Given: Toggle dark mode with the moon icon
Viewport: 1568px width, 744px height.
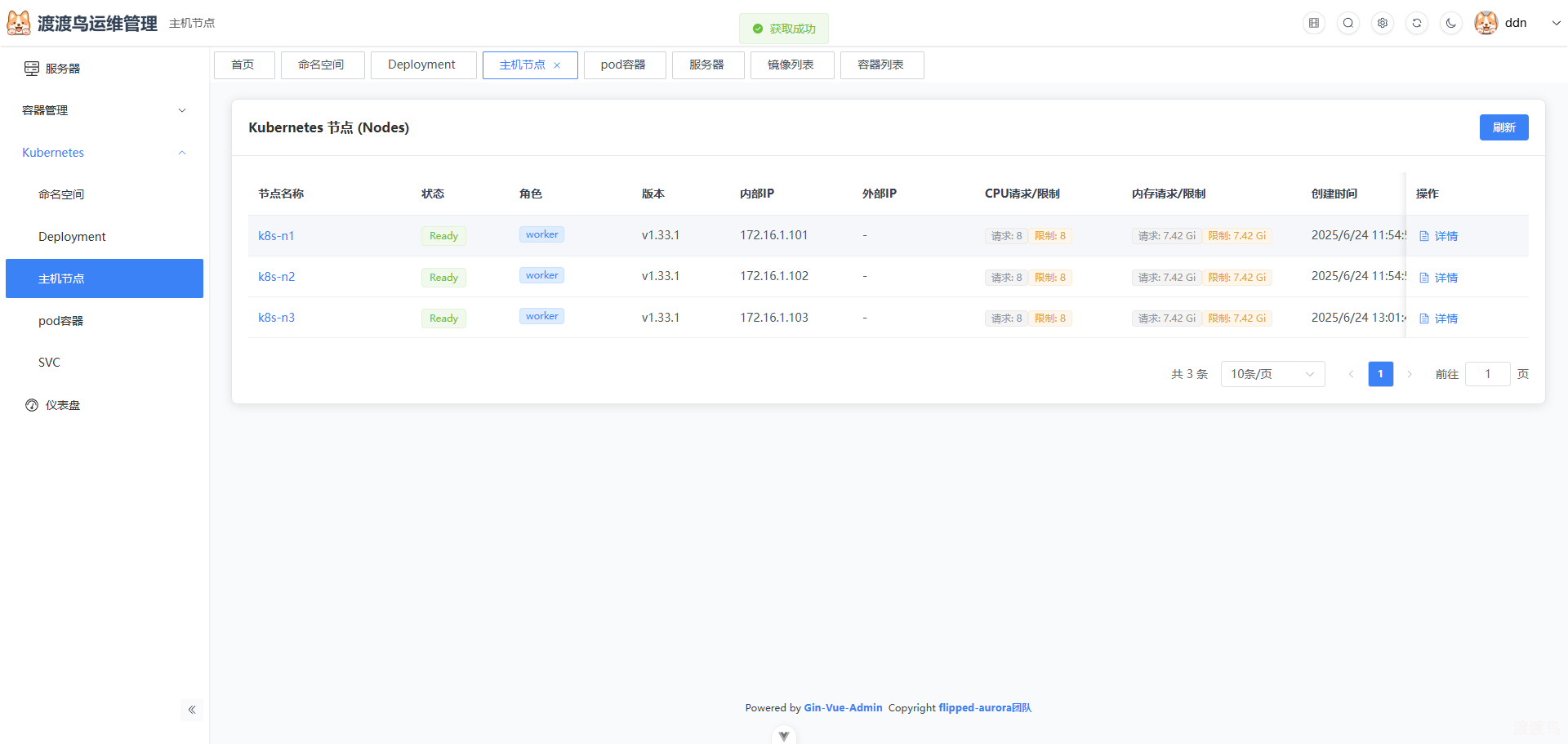Looking at the screenshot, I should click(x=1451, y=23).
